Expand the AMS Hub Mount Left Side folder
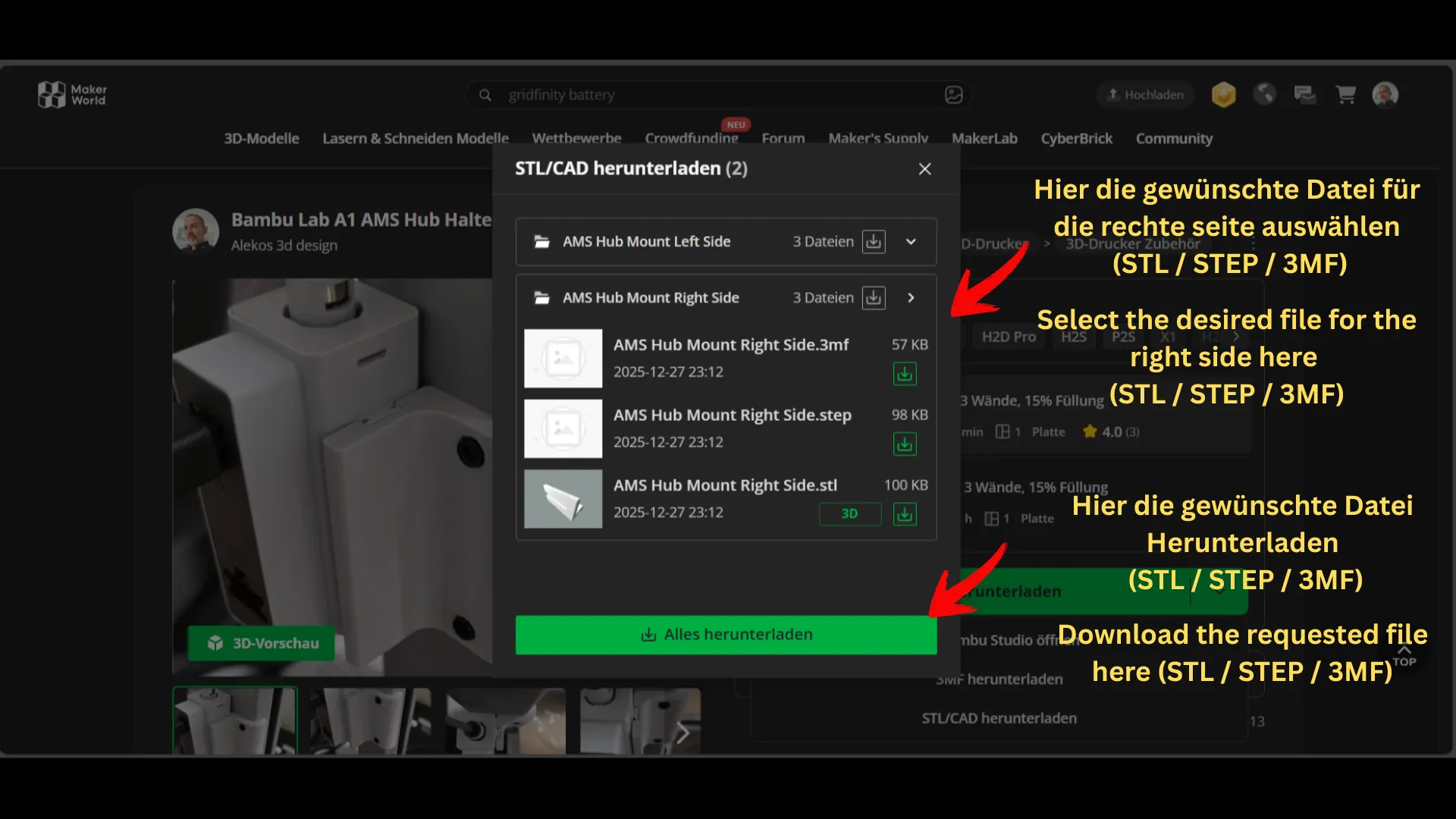The width and height of the screenshot is (1456, 819). [x=911, y=242]
